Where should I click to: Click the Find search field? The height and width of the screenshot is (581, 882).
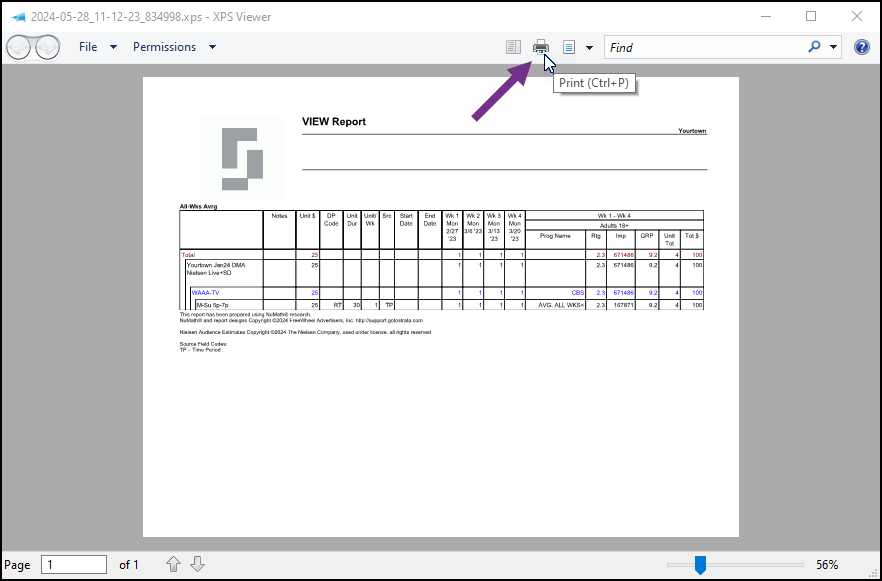[x=705, y=47]
